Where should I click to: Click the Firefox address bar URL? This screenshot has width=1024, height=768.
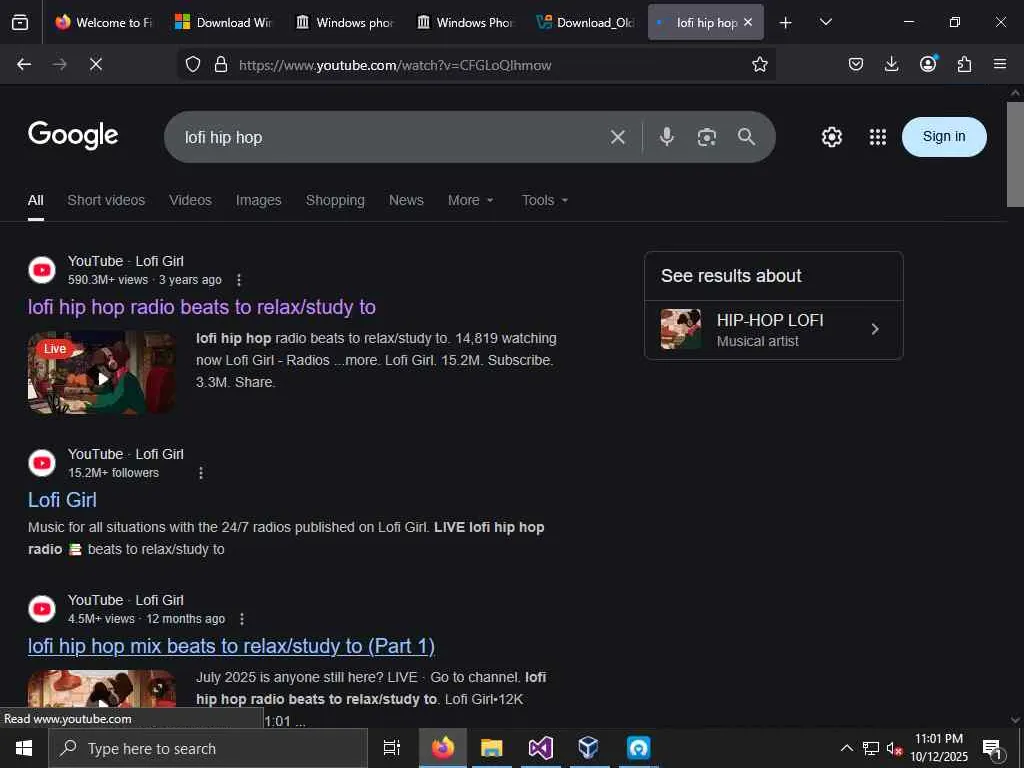point(394,65)
